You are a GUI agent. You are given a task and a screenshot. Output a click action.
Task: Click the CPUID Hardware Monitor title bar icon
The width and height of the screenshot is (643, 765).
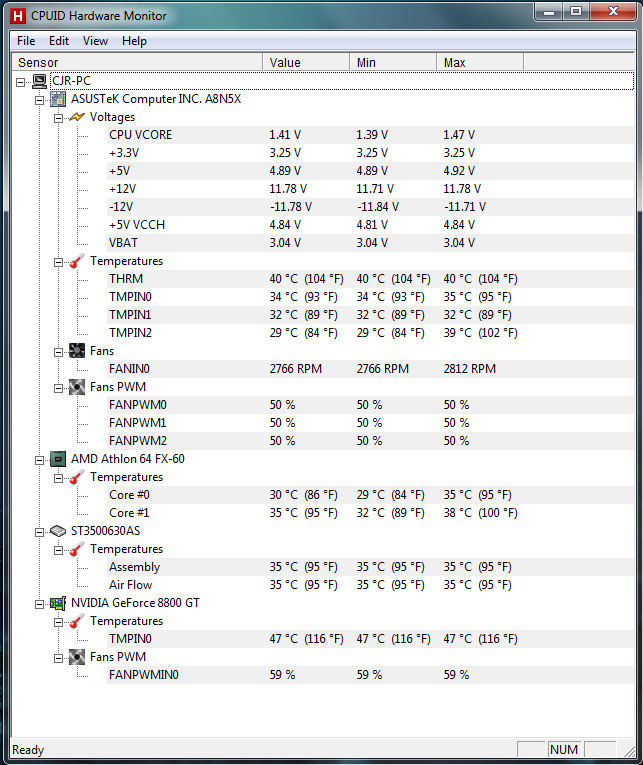[x=18, y=16]
